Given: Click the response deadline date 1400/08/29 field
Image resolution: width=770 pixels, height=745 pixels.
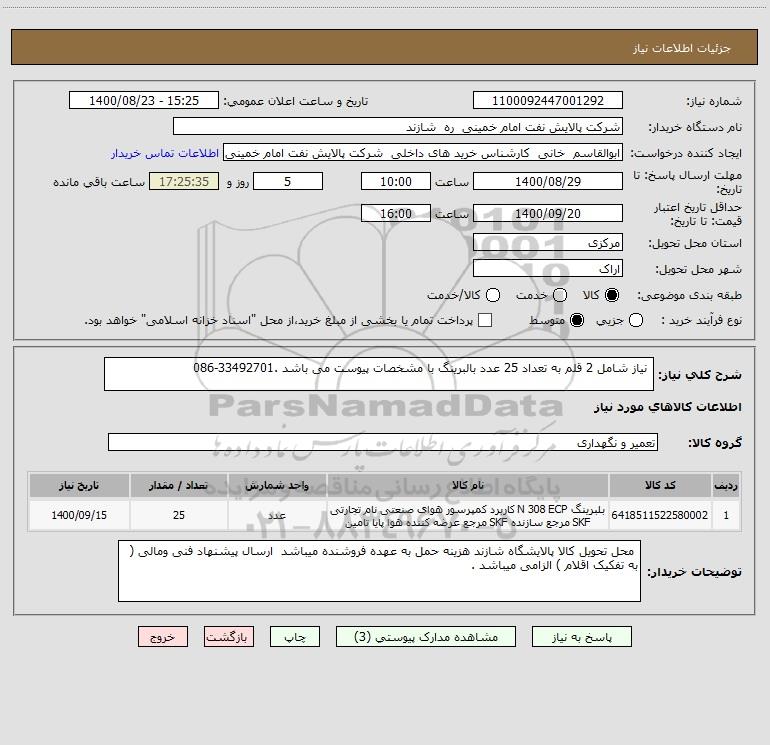Looking at the screenshot, I should (x=548, y=182).
